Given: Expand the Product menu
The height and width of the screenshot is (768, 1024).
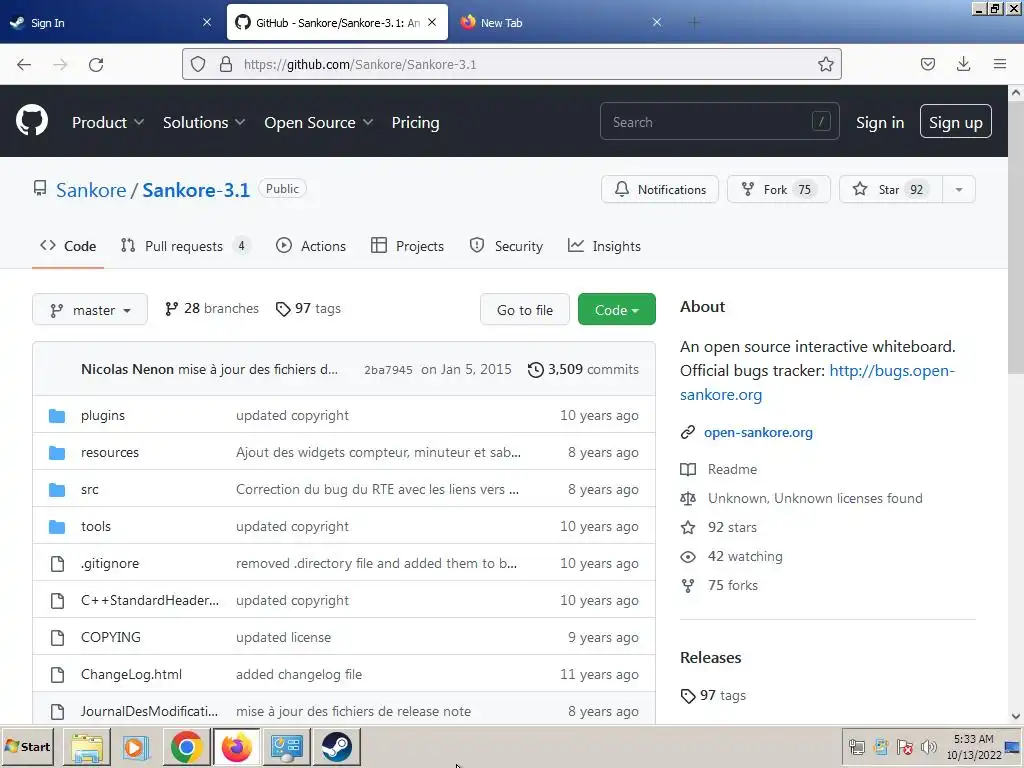Looking at the screenshot, I should [108, 122].
